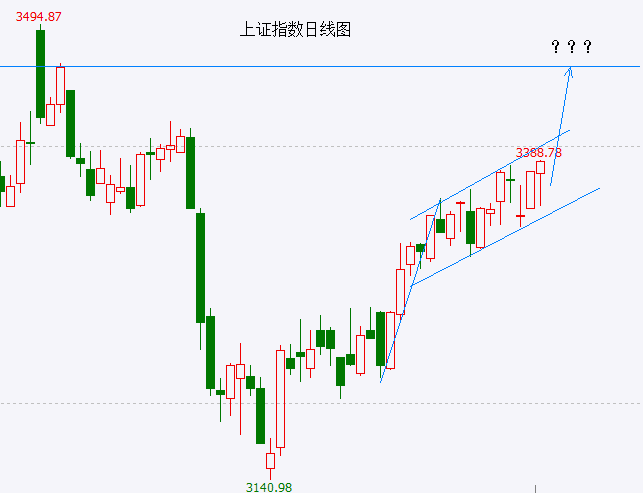Click the 3140.98 low price label
Viewport: 643px width, 493px height.
coord(269,487)
